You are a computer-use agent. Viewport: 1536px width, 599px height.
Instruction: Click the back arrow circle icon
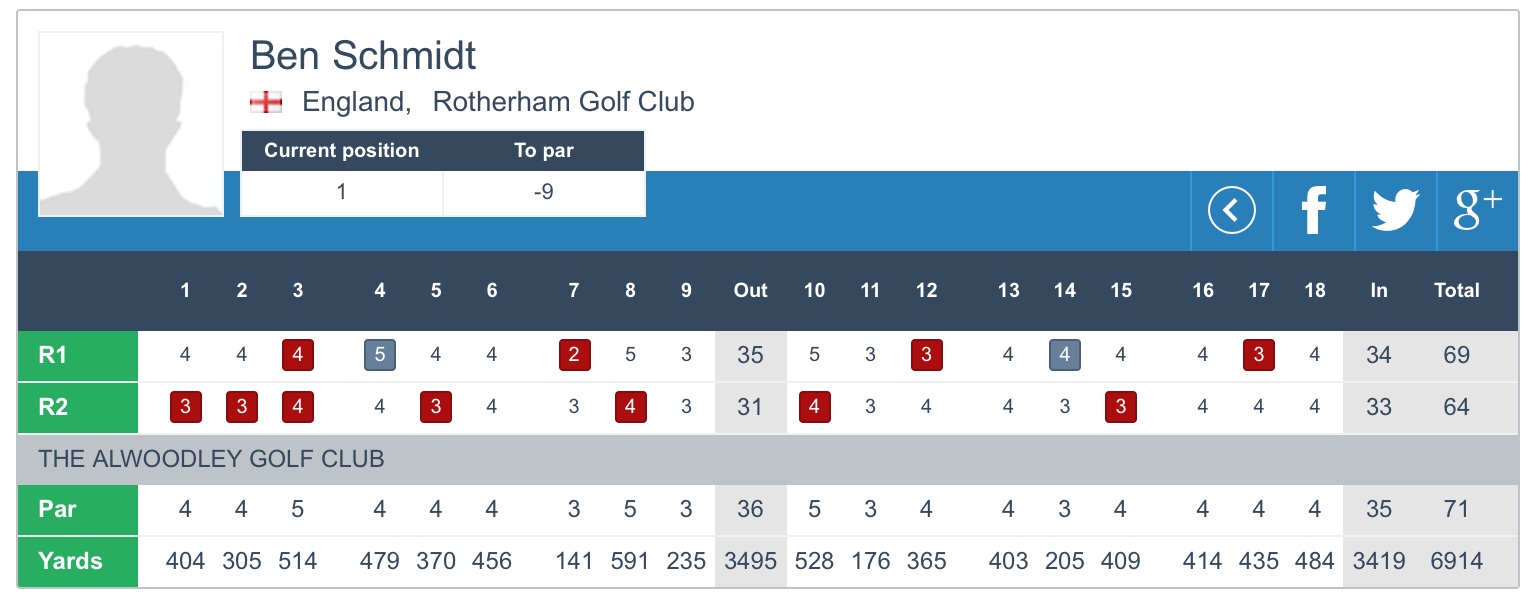1231,211
